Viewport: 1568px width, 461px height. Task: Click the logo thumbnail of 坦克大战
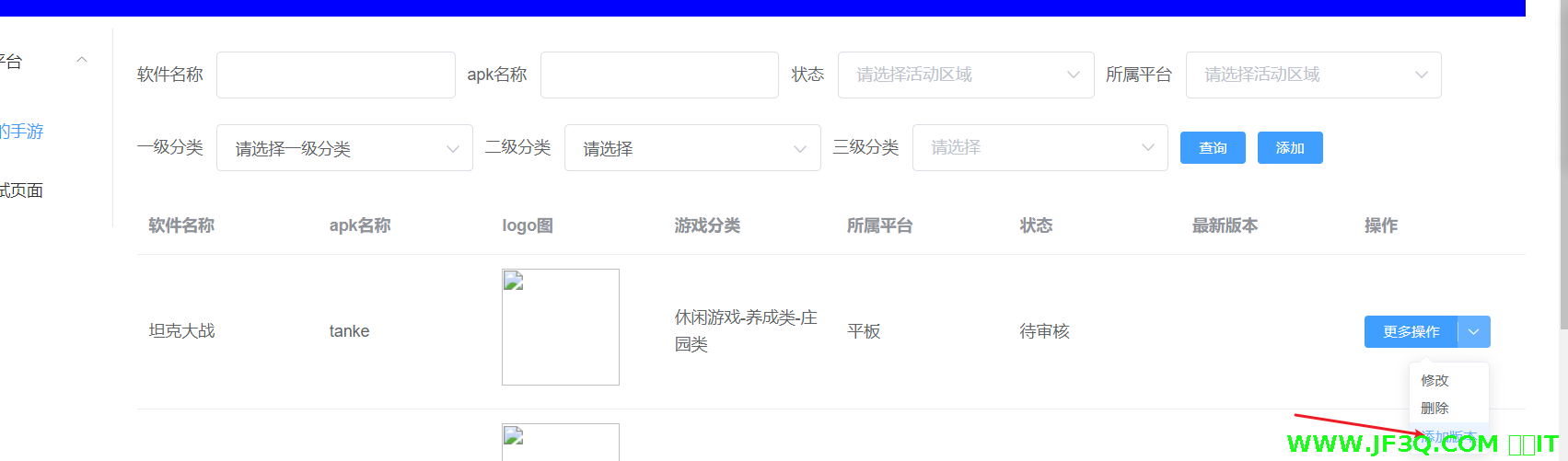click(x=560, y=327)
